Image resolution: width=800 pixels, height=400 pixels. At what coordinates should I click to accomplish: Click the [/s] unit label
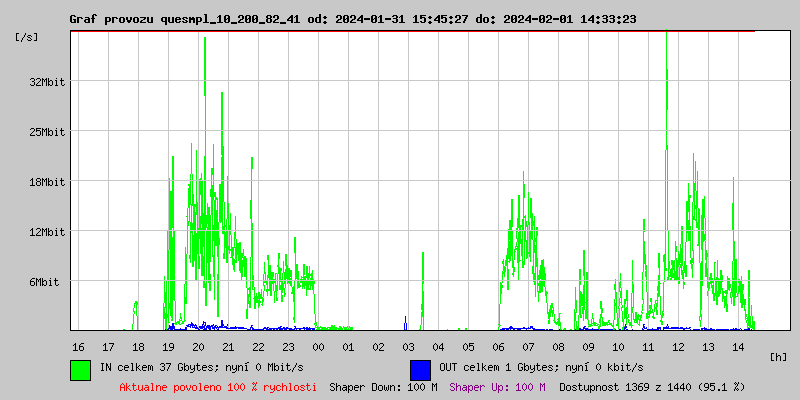pos(27,37)
